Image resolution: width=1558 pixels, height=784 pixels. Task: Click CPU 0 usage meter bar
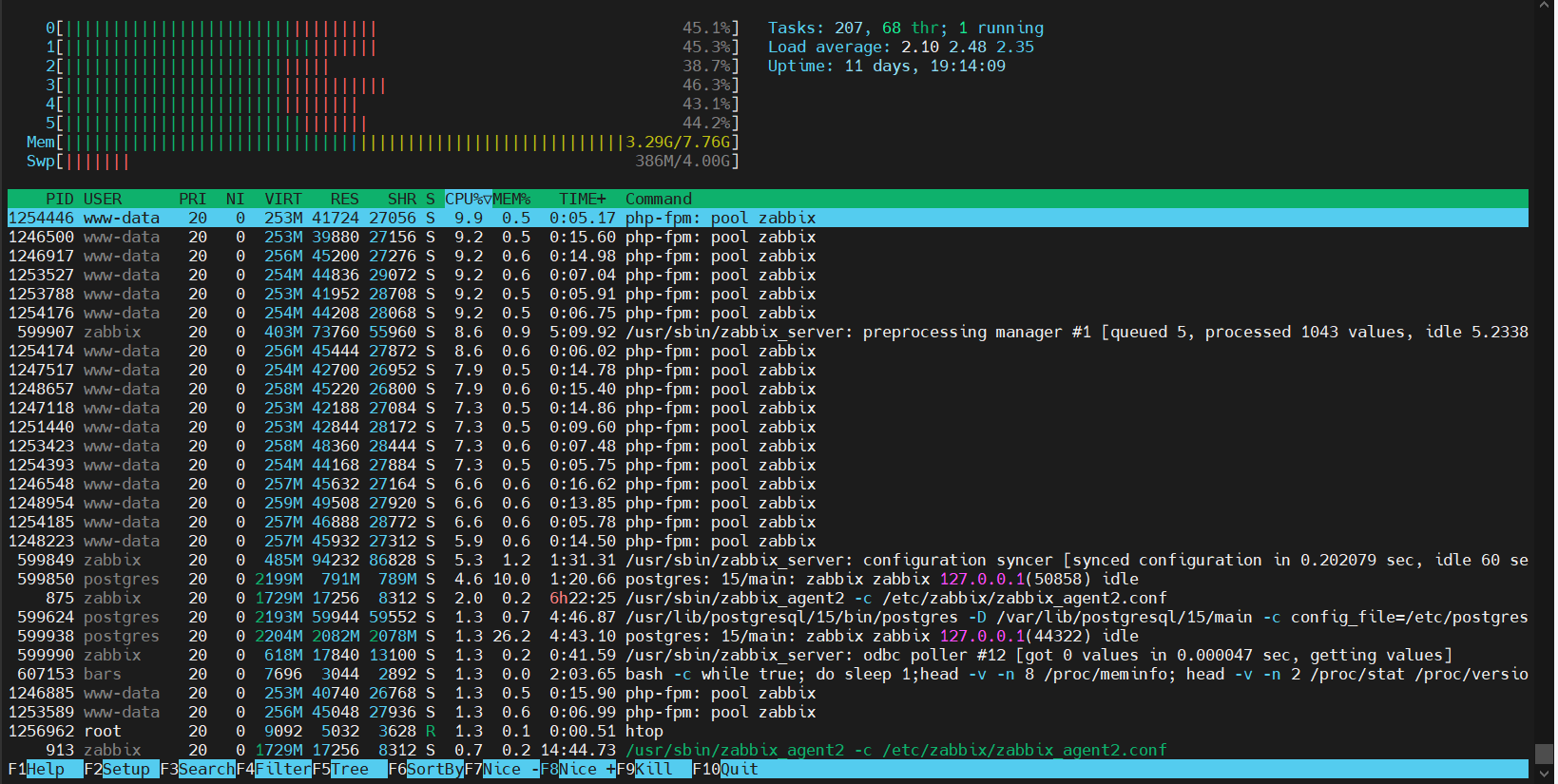click(393, 28)
